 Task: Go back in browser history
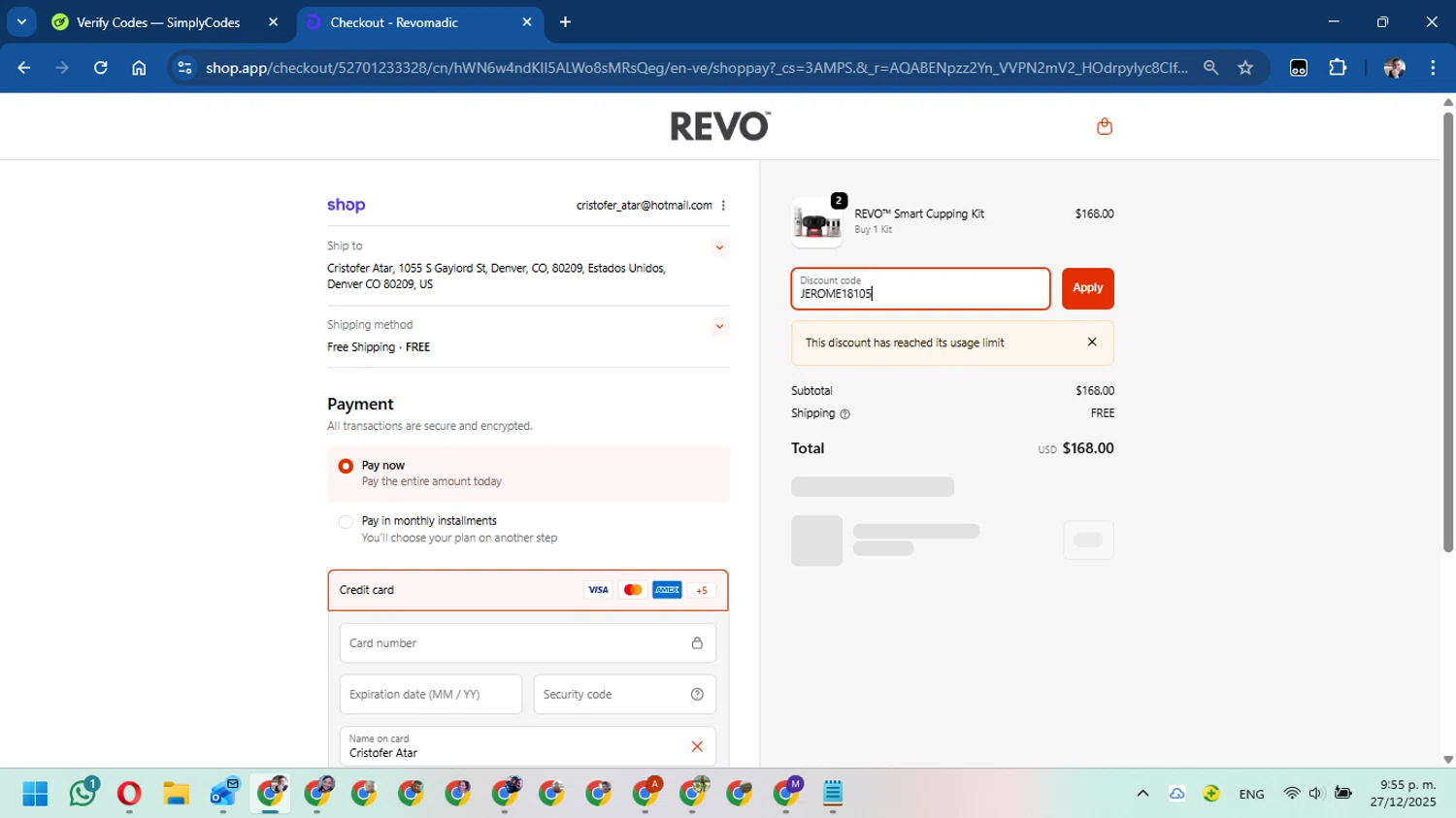[24, 68]
